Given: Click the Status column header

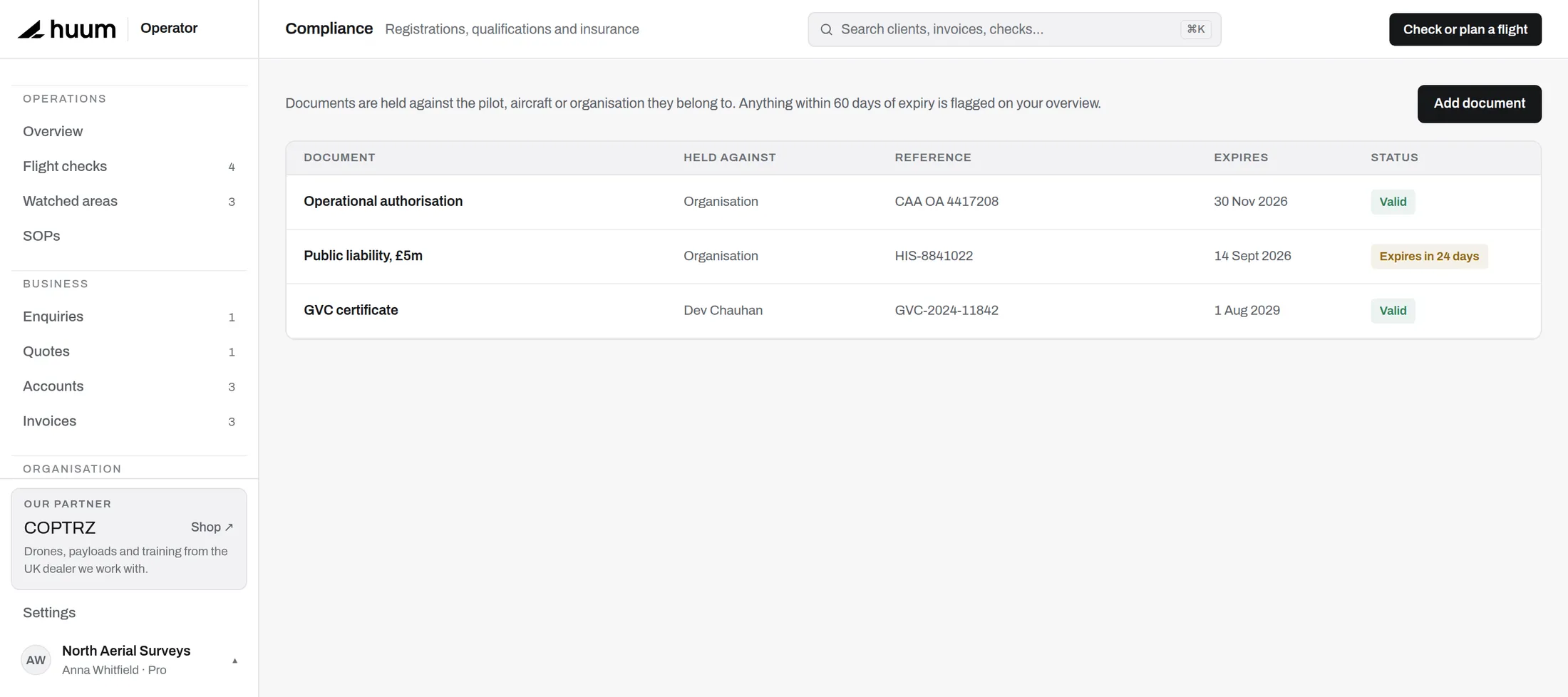Looking at the screenshot, I should pos(1394,158).
